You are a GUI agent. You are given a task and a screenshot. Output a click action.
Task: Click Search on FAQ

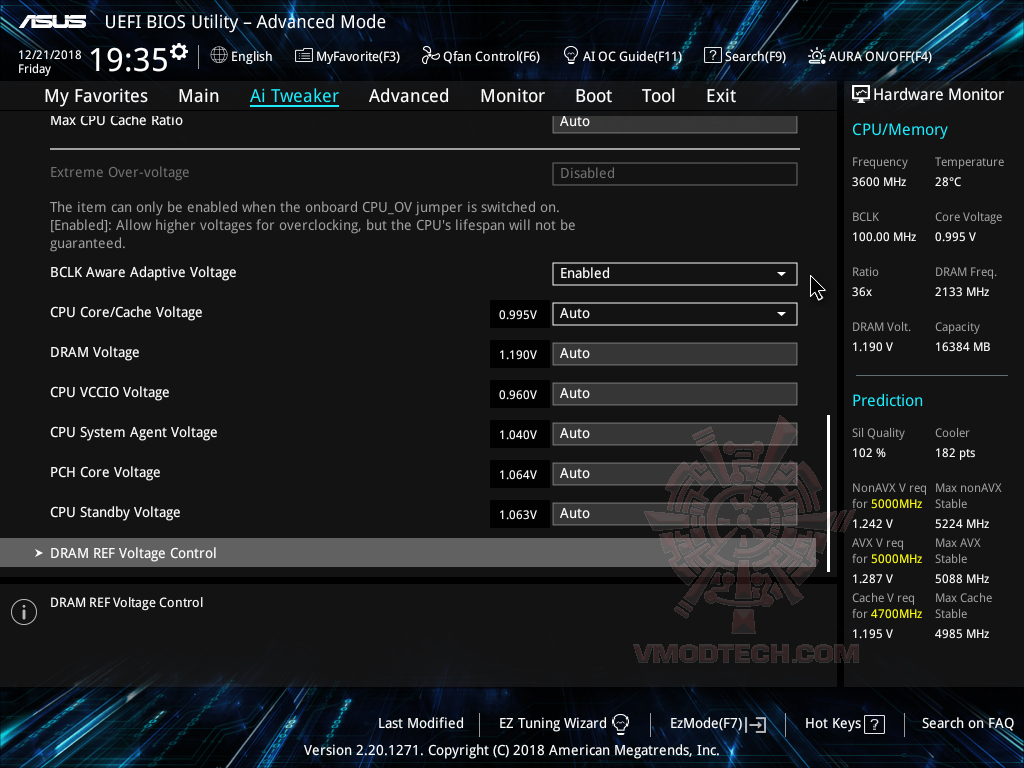[x=967, y=723]
